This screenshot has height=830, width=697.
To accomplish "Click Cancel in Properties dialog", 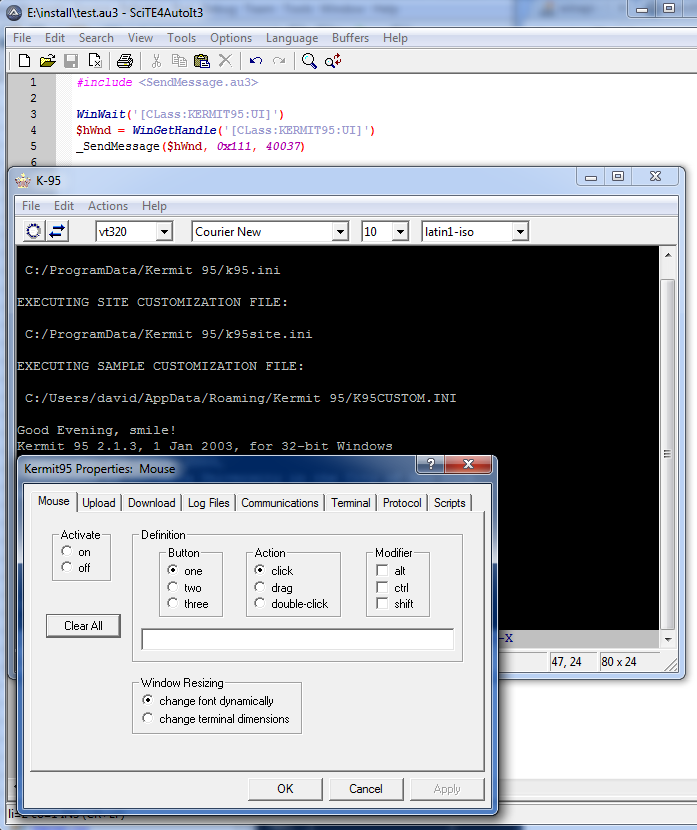I will pos(366,789).
